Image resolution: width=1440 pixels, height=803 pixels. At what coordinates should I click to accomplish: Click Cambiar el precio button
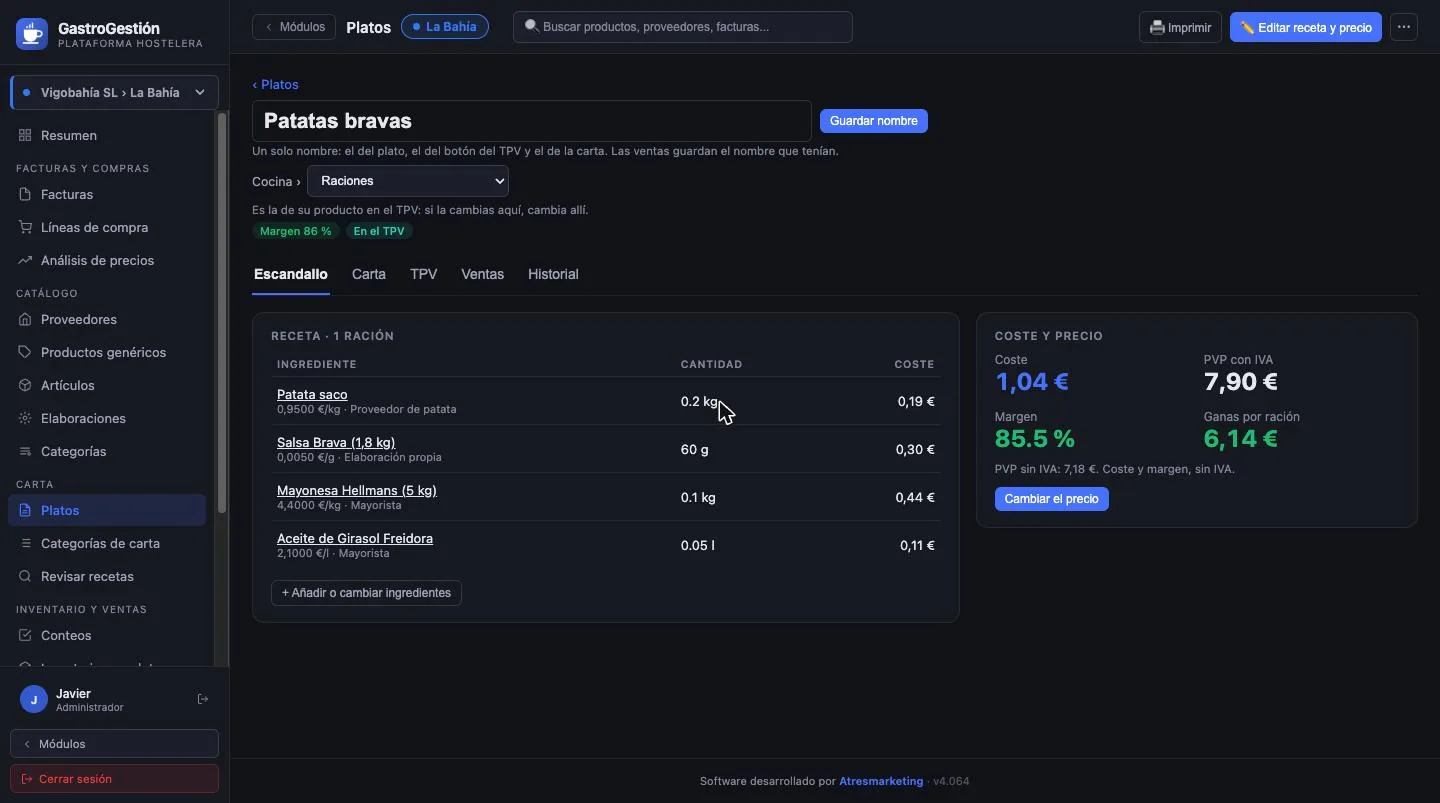1051,499
